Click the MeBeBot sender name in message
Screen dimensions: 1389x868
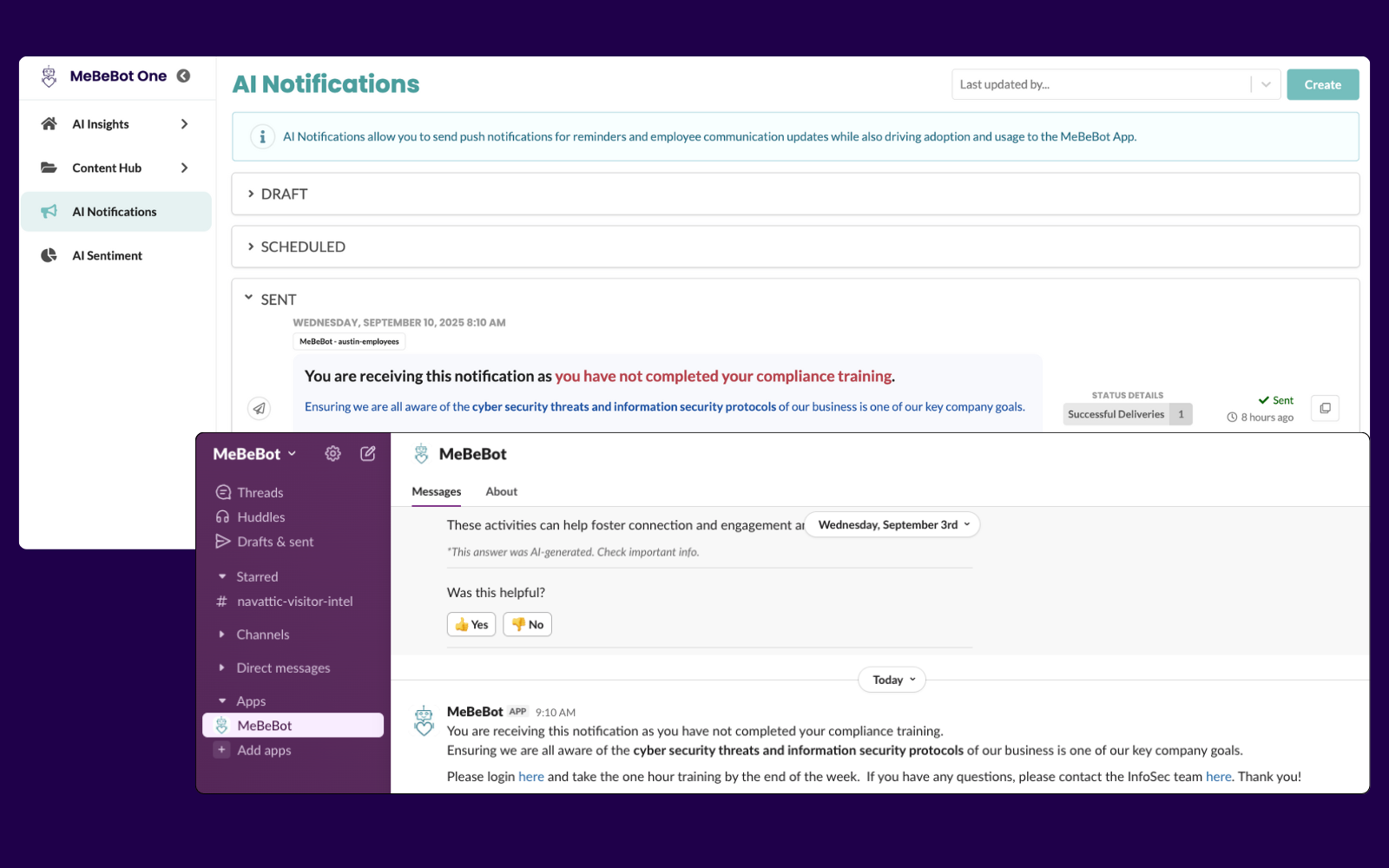(x=475, y=712)
